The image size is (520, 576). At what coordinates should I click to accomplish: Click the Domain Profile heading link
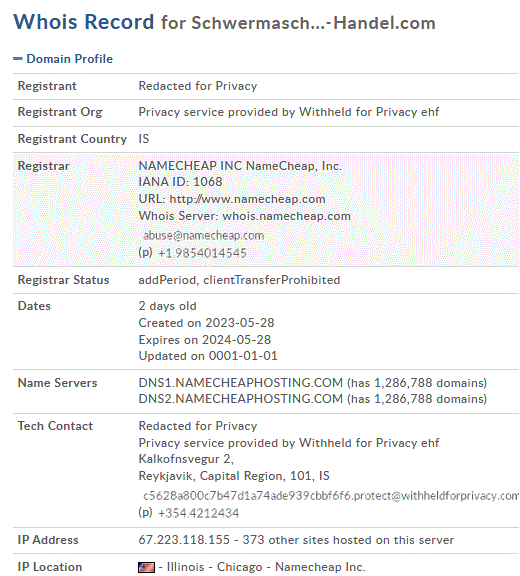[x=69, y=59]
